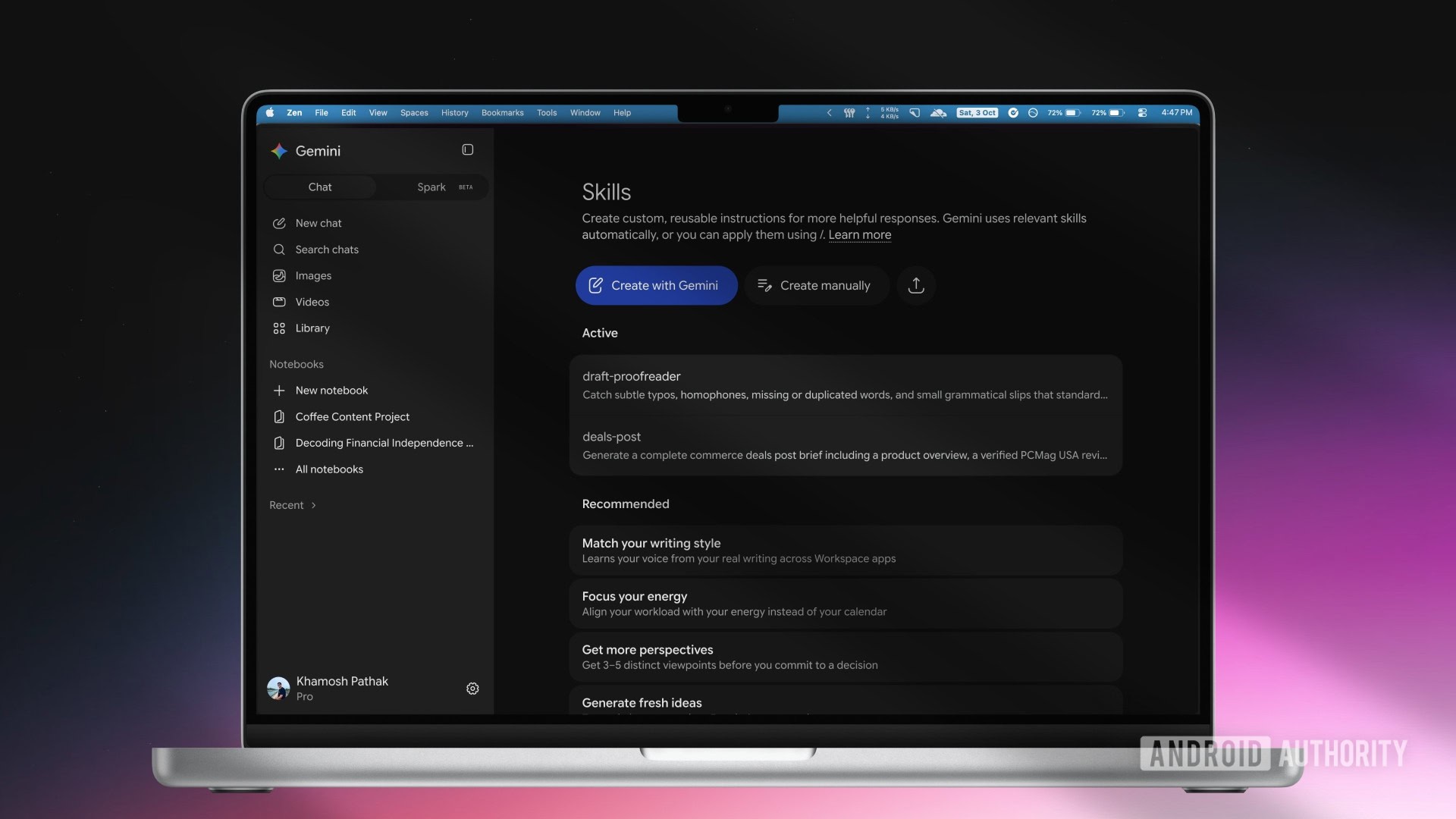Open the Spaces menu
Screen dimensions: 1456x819
point(414,113)
